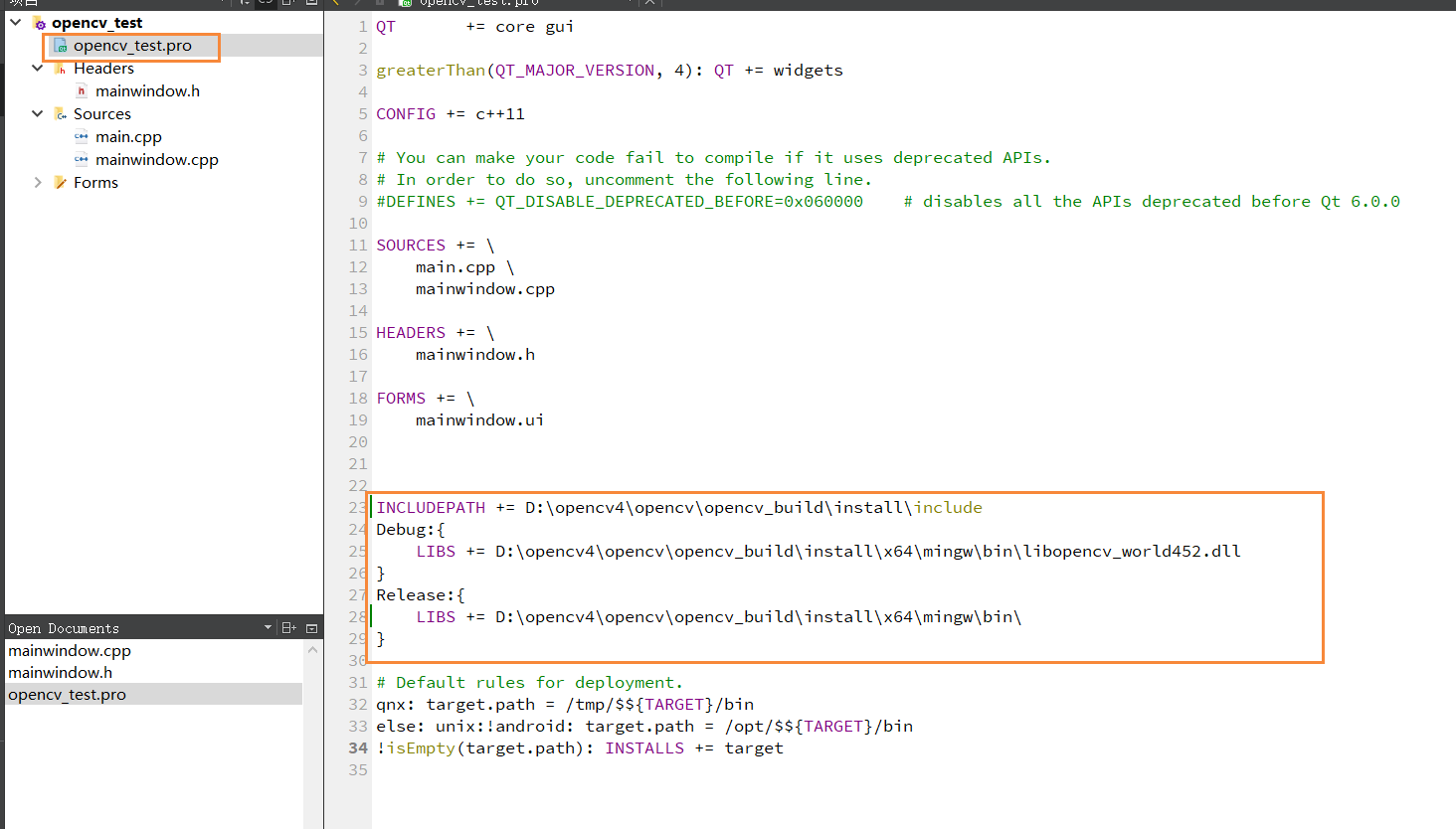Click the Headers folder icon

click(61, 69)
